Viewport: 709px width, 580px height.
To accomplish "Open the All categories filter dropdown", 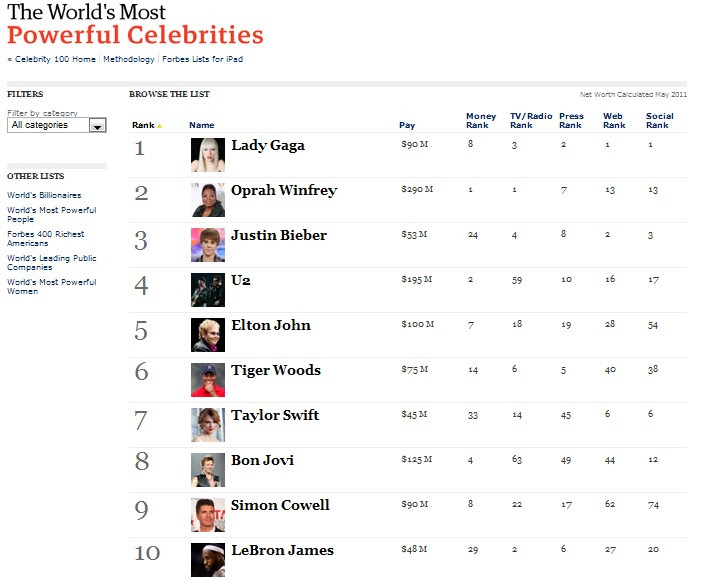I will [57, 125].
